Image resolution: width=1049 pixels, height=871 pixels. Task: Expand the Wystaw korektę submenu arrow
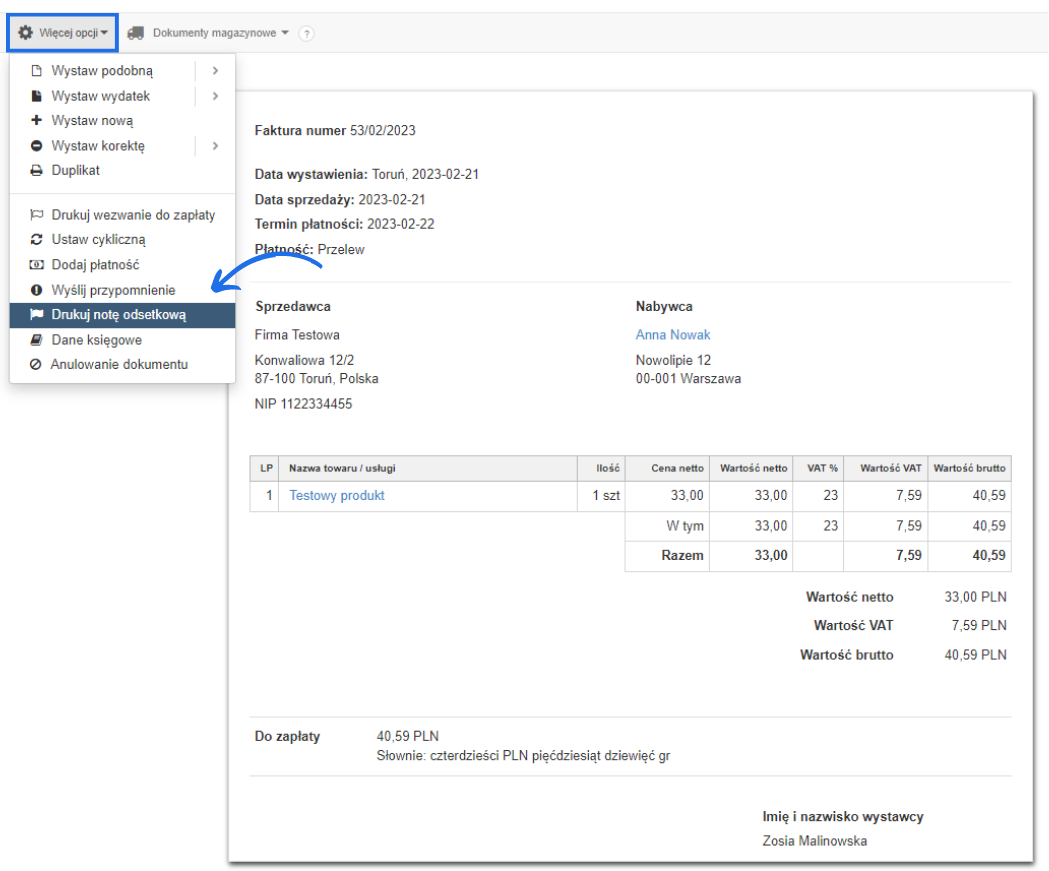click(215, 146)
